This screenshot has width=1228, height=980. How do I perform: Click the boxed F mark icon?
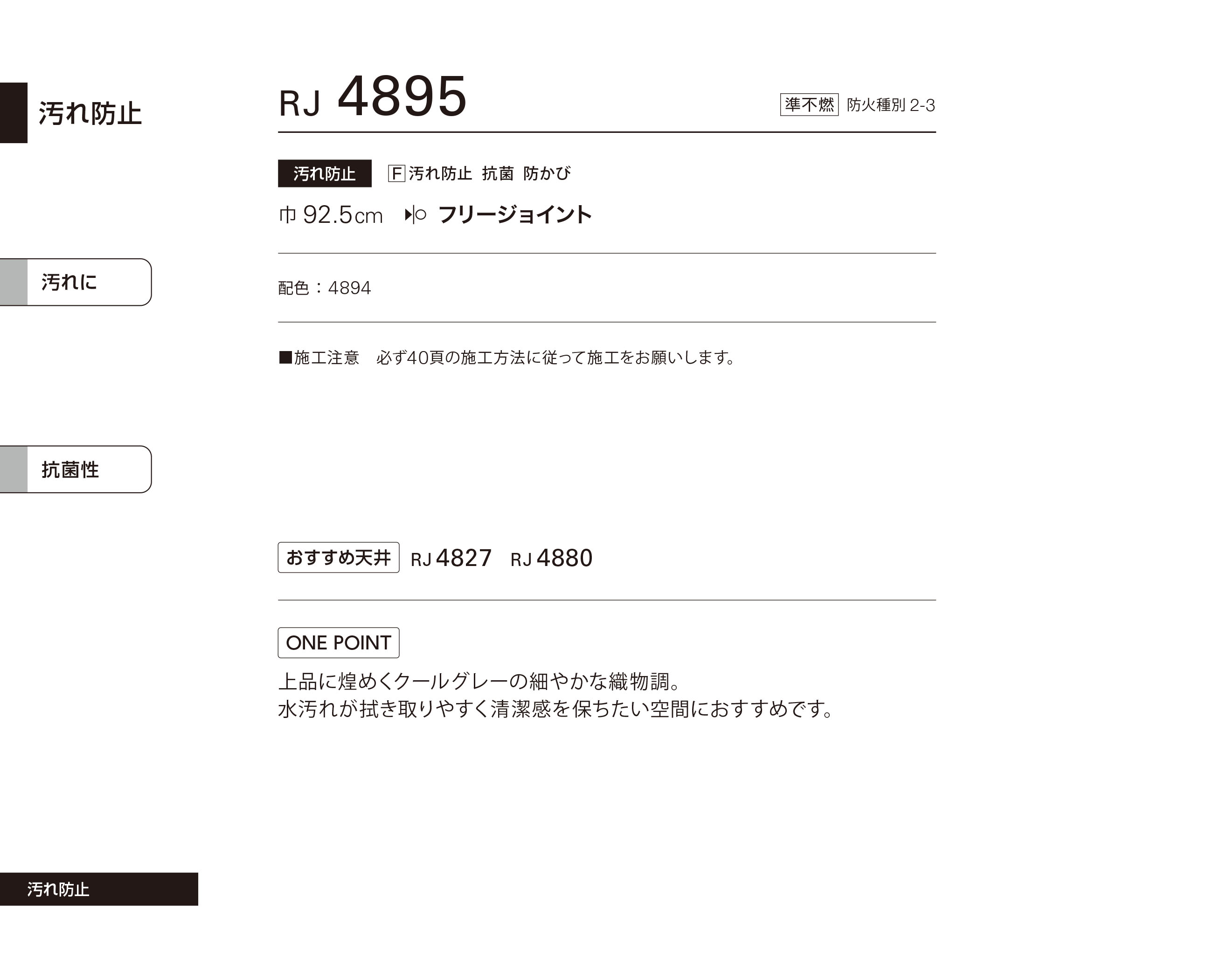pos(396,173)
